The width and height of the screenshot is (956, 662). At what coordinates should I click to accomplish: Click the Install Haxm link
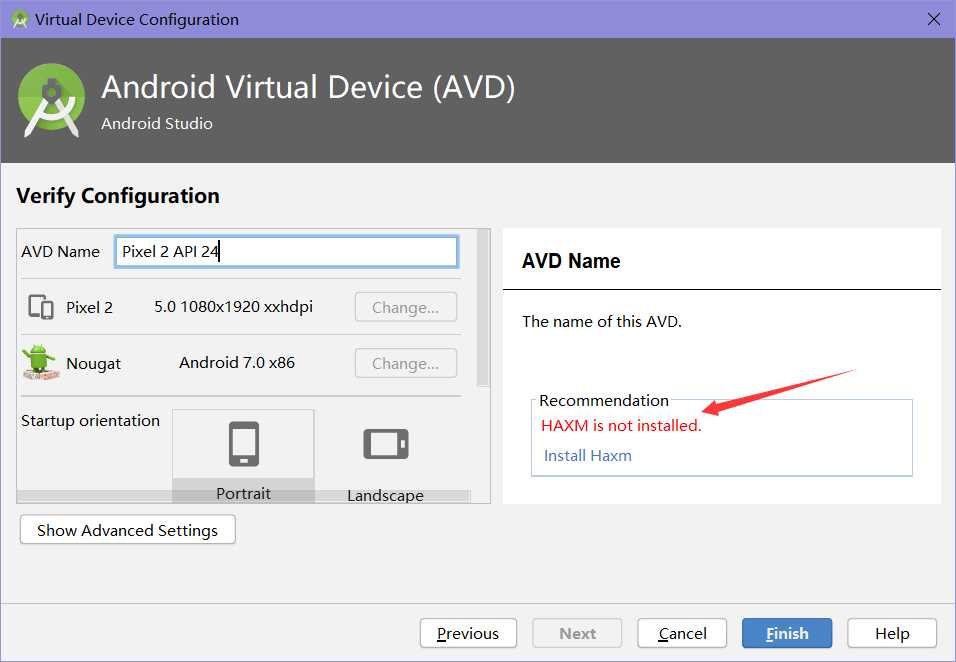click(587, 455)
